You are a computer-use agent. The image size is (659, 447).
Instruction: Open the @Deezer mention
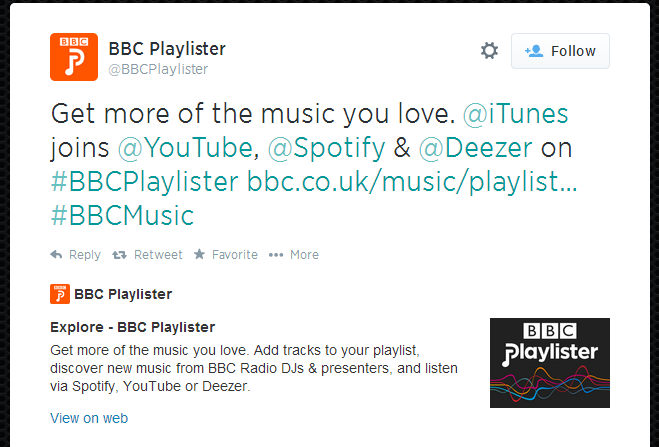click(475, 148)
